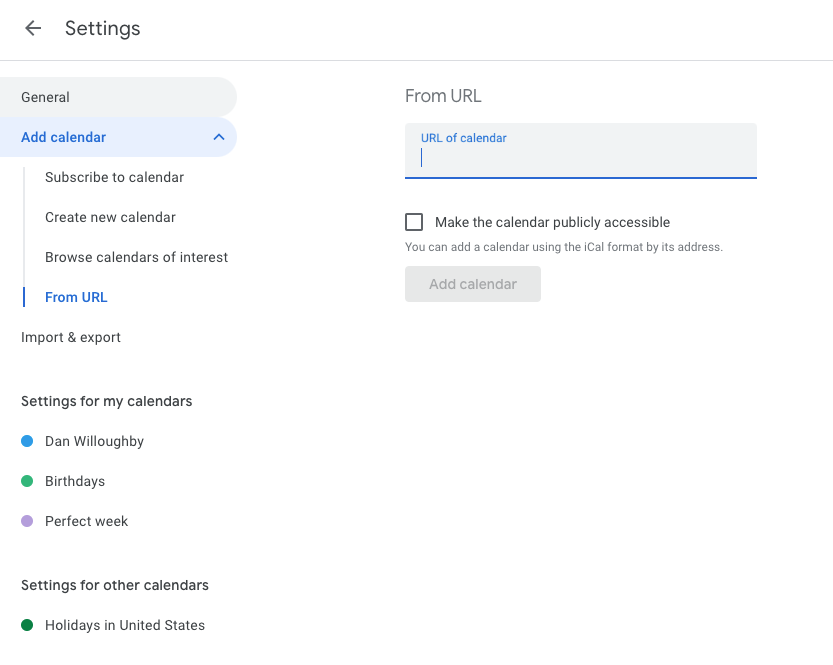
Task: Click inside the URL of calendar field
Action: click(580, 157)
